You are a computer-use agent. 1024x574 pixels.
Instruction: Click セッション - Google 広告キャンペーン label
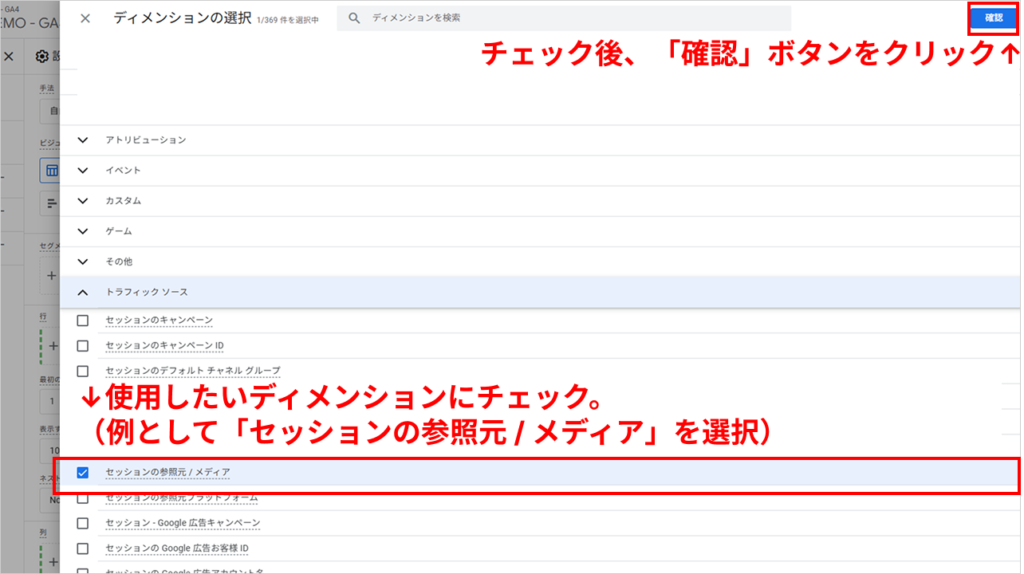point(183,522)
